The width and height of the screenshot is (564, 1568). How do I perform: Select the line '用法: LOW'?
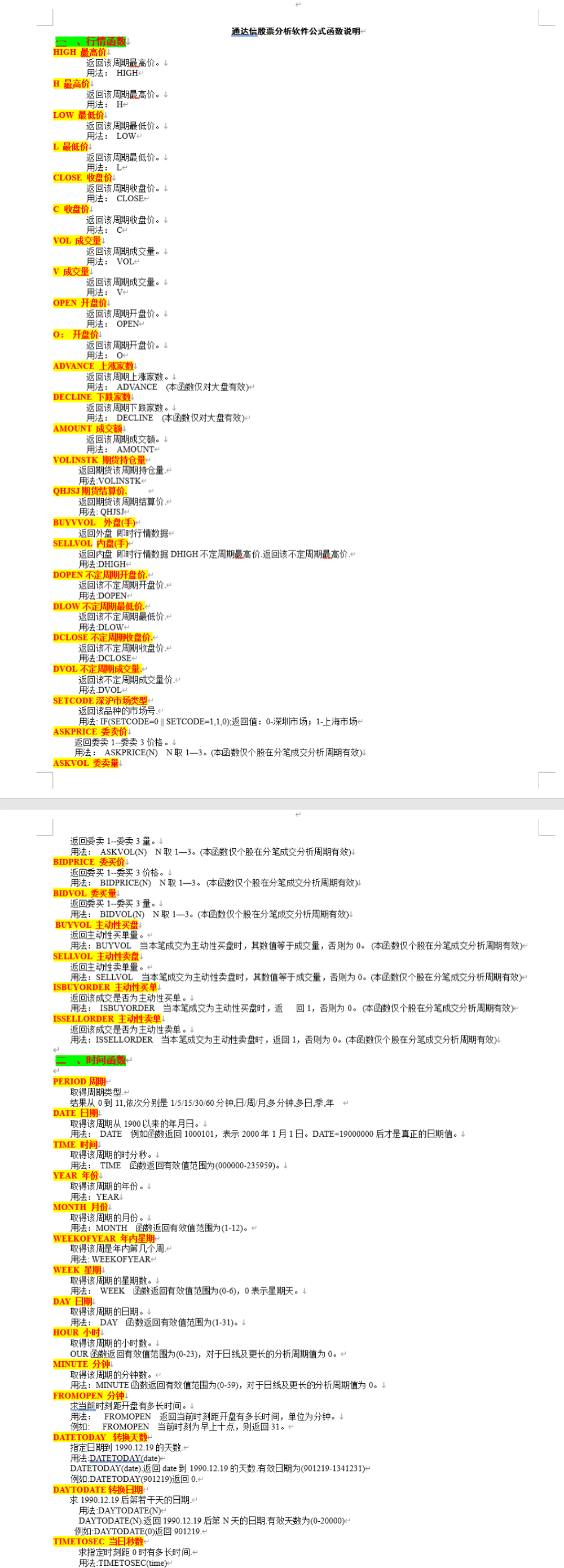111,136
